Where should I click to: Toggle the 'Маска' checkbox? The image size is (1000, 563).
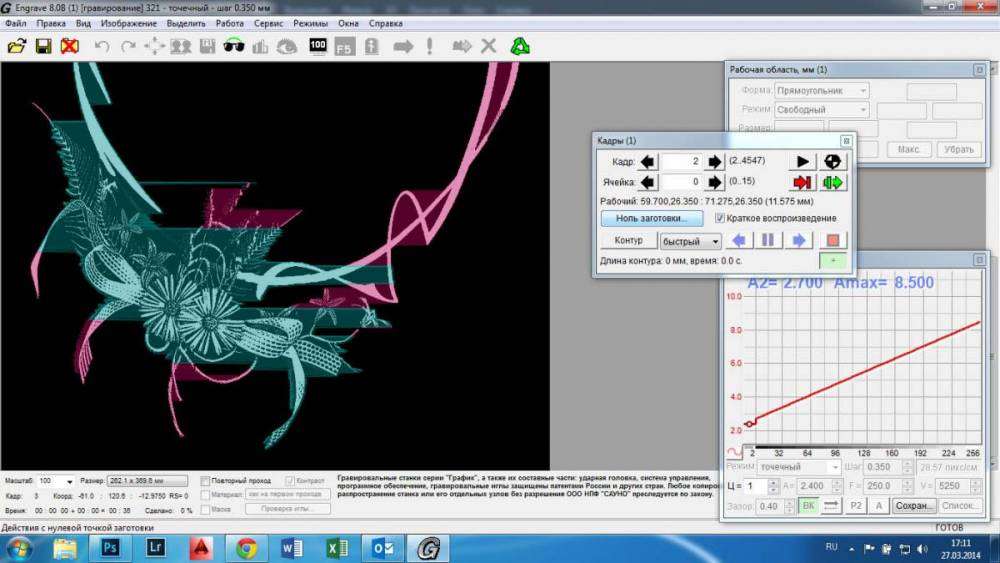click(x=205, y=509)
